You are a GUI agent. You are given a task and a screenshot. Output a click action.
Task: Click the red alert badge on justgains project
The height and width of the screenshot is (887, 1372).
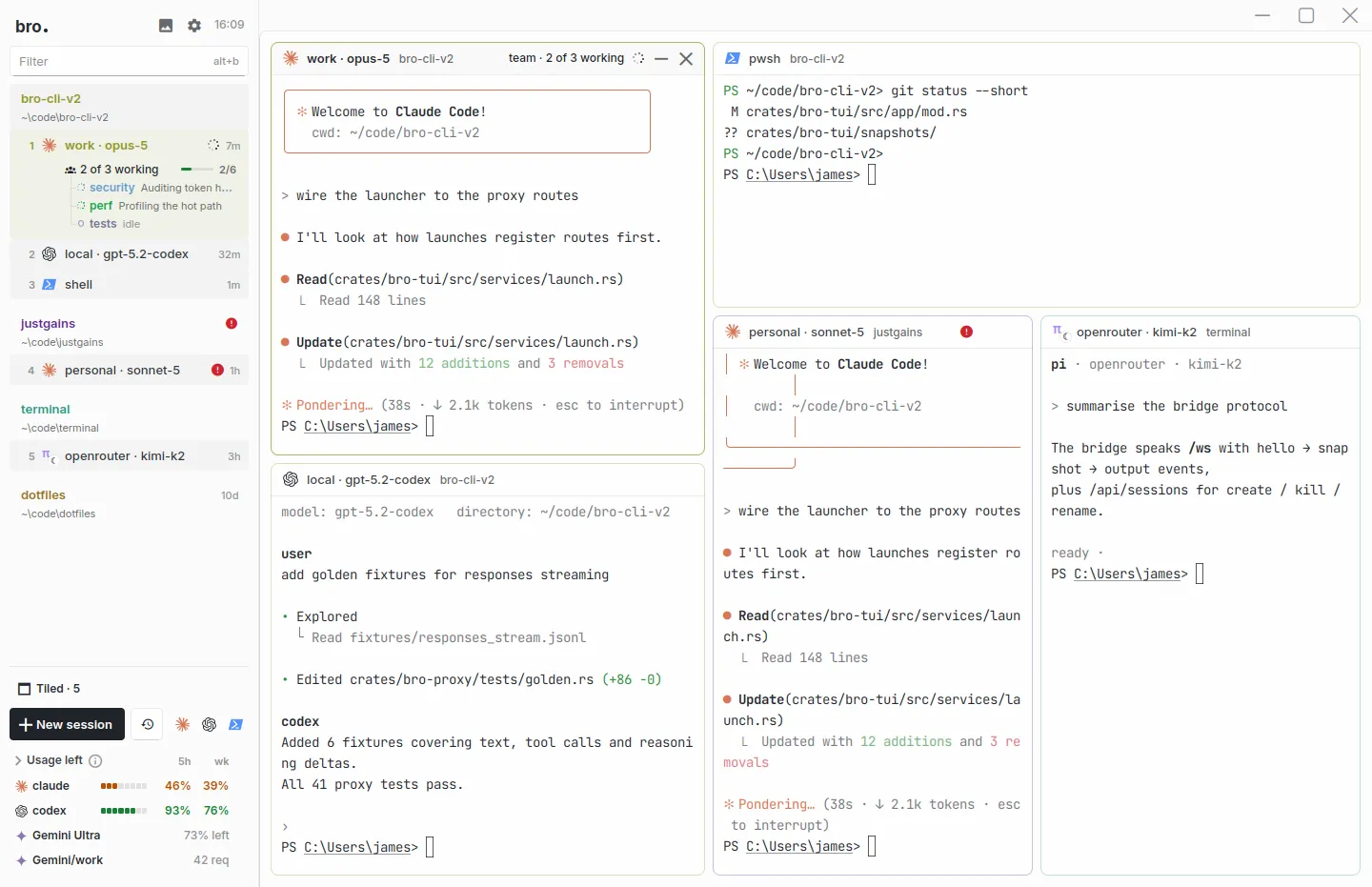(x=232, y=323)
